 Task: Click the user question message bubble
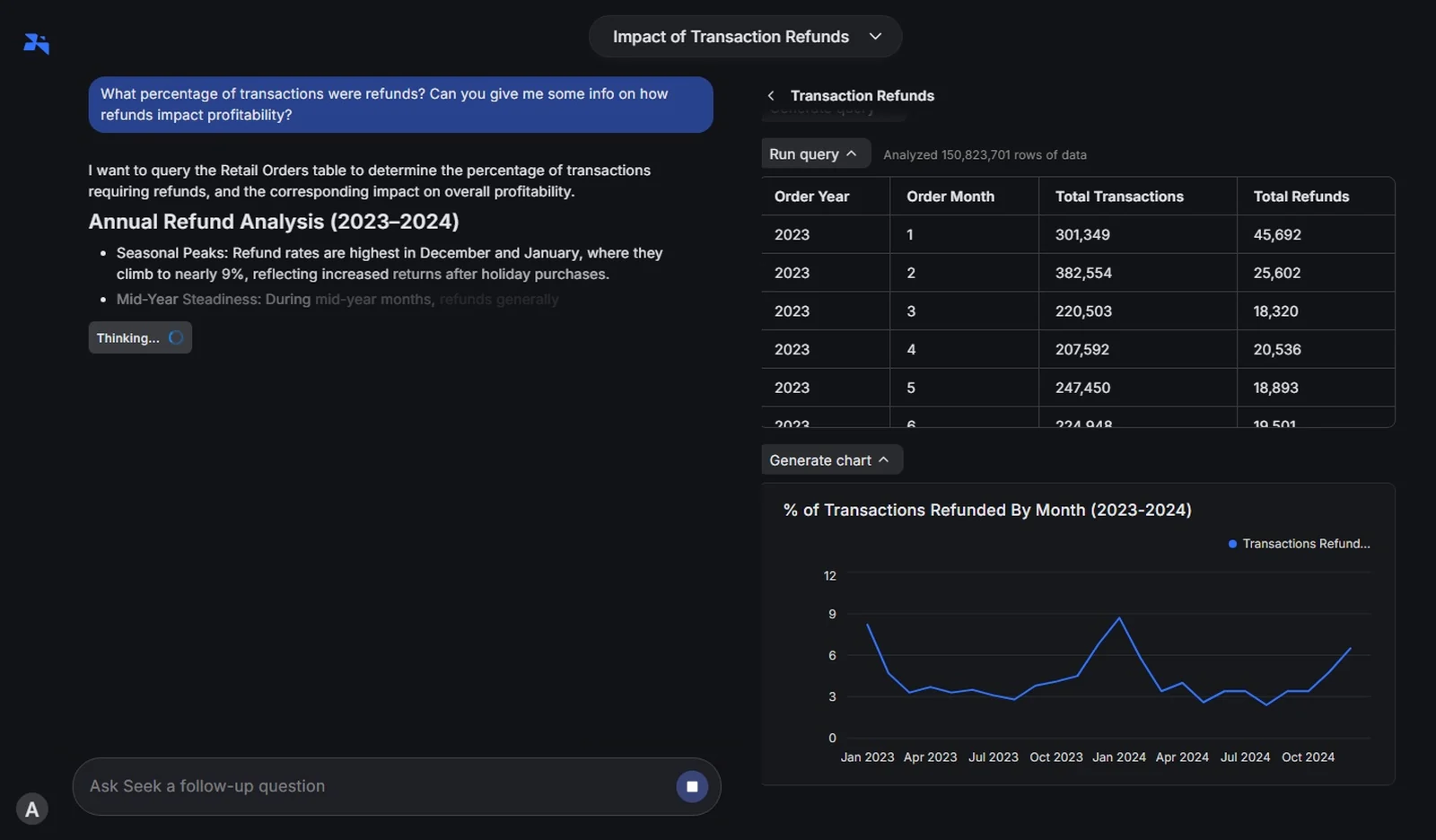coord(400,104)
